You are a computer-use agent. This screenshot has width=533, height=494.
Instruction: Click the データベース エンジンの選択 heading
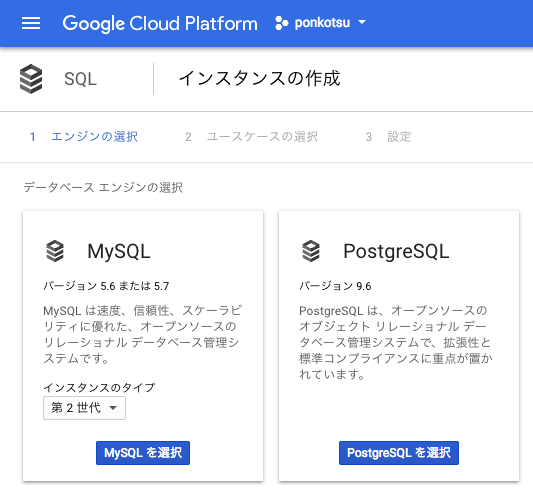(103, 187)
